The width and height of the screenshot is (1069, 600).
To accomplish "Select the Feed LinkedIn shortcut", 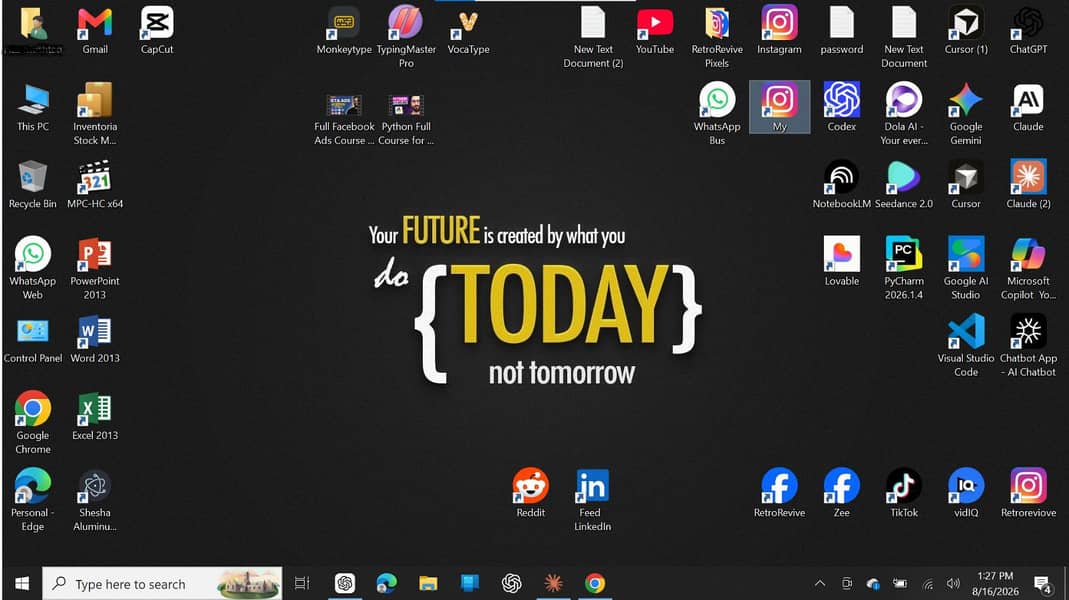I will tap(592, 500).
